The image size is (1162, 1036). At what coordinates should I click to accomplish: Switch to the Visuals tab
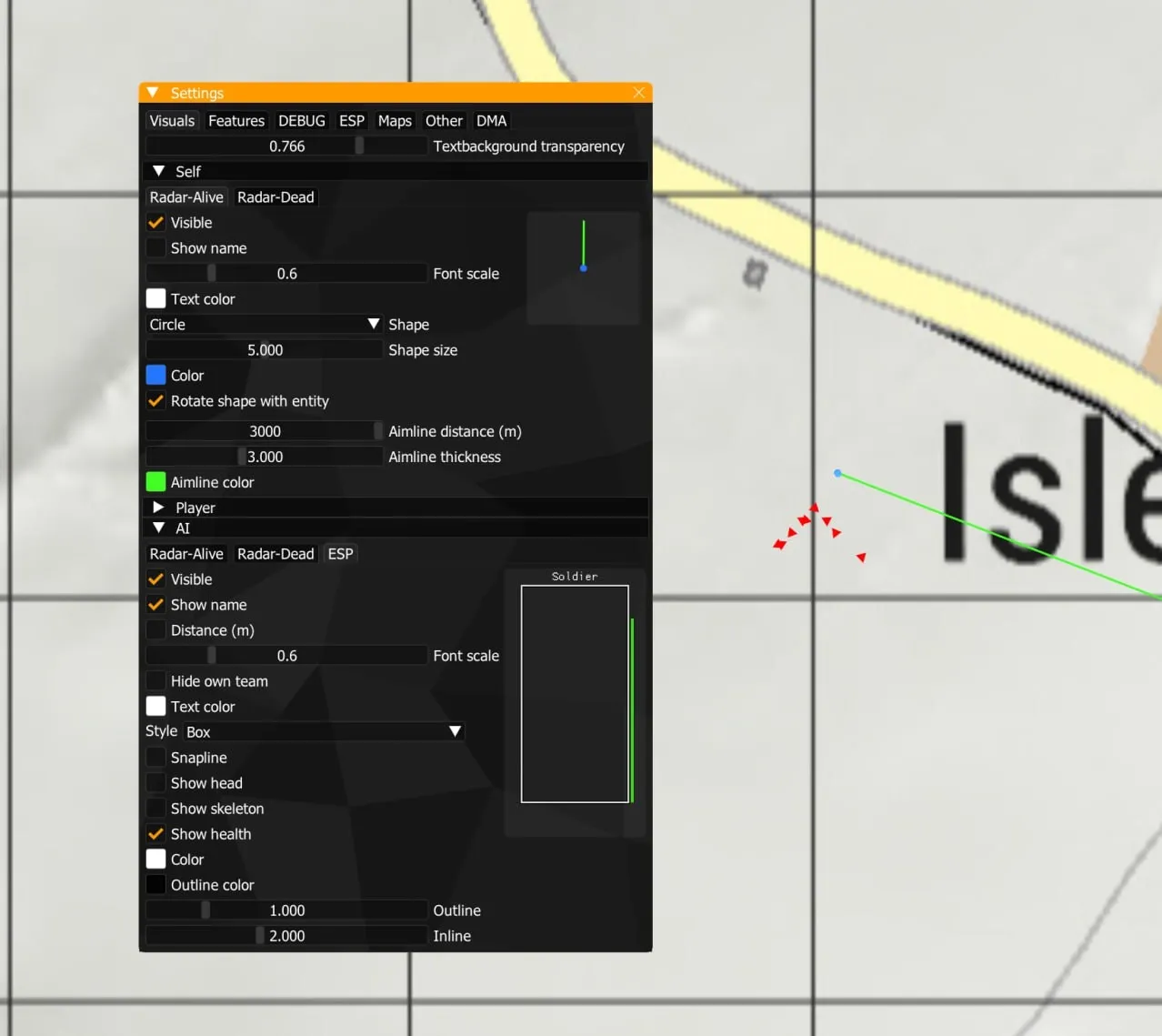(172, 121)
